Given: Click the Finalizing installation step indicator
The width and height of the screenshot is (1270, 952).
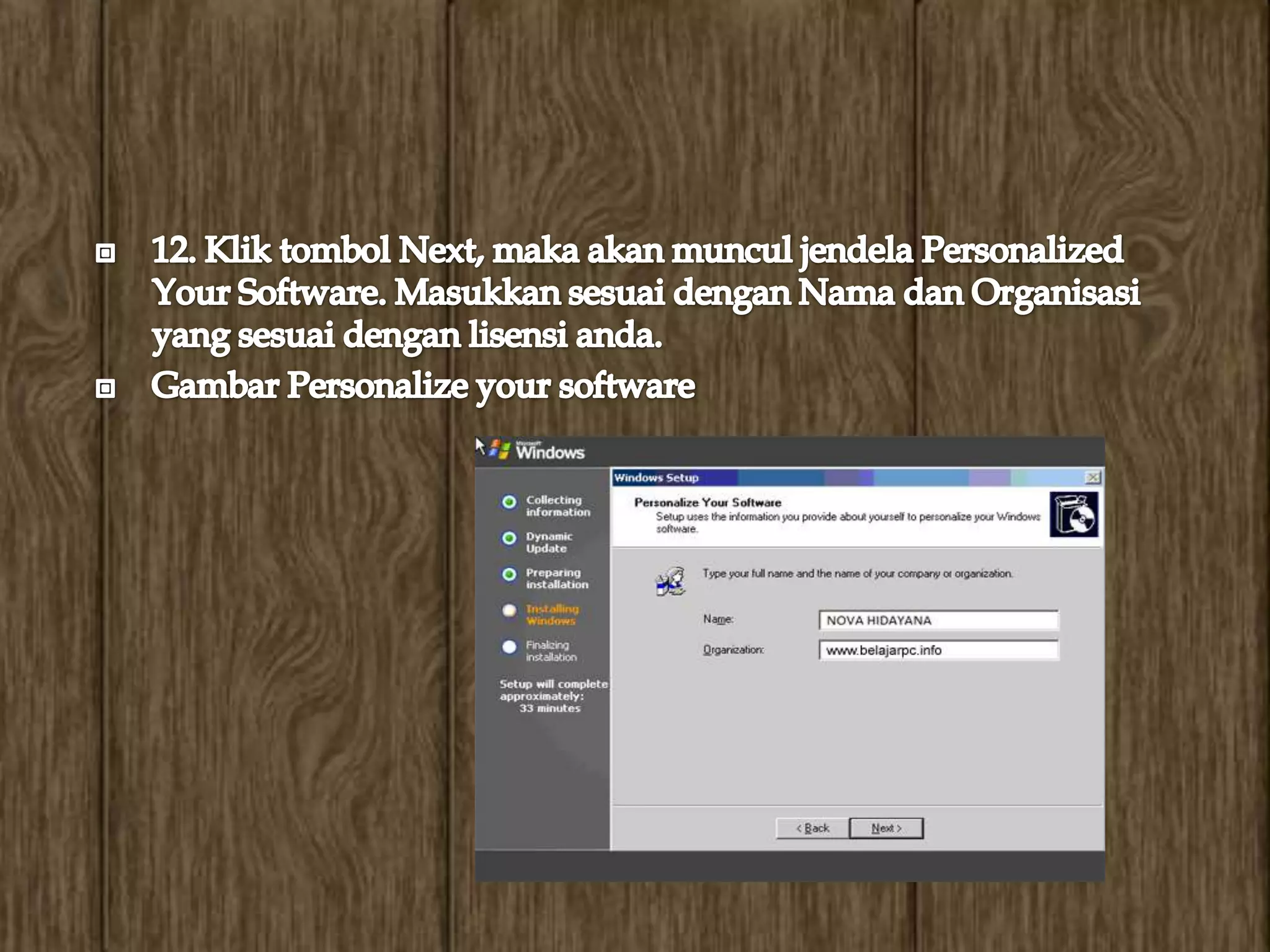Looking at the screenshot, I should 509,647.
